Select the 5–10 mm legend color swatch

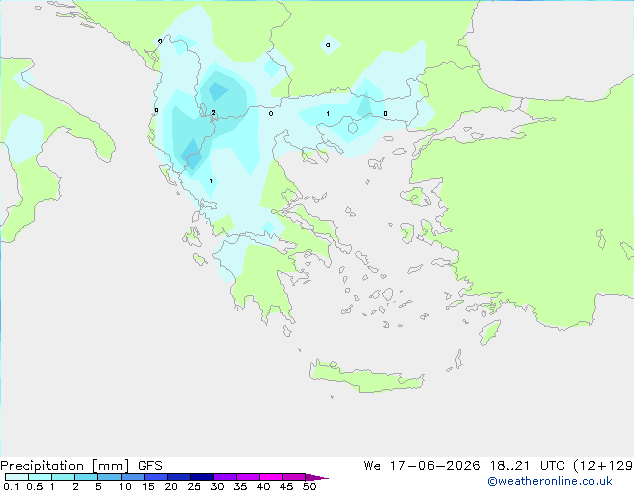109,477
